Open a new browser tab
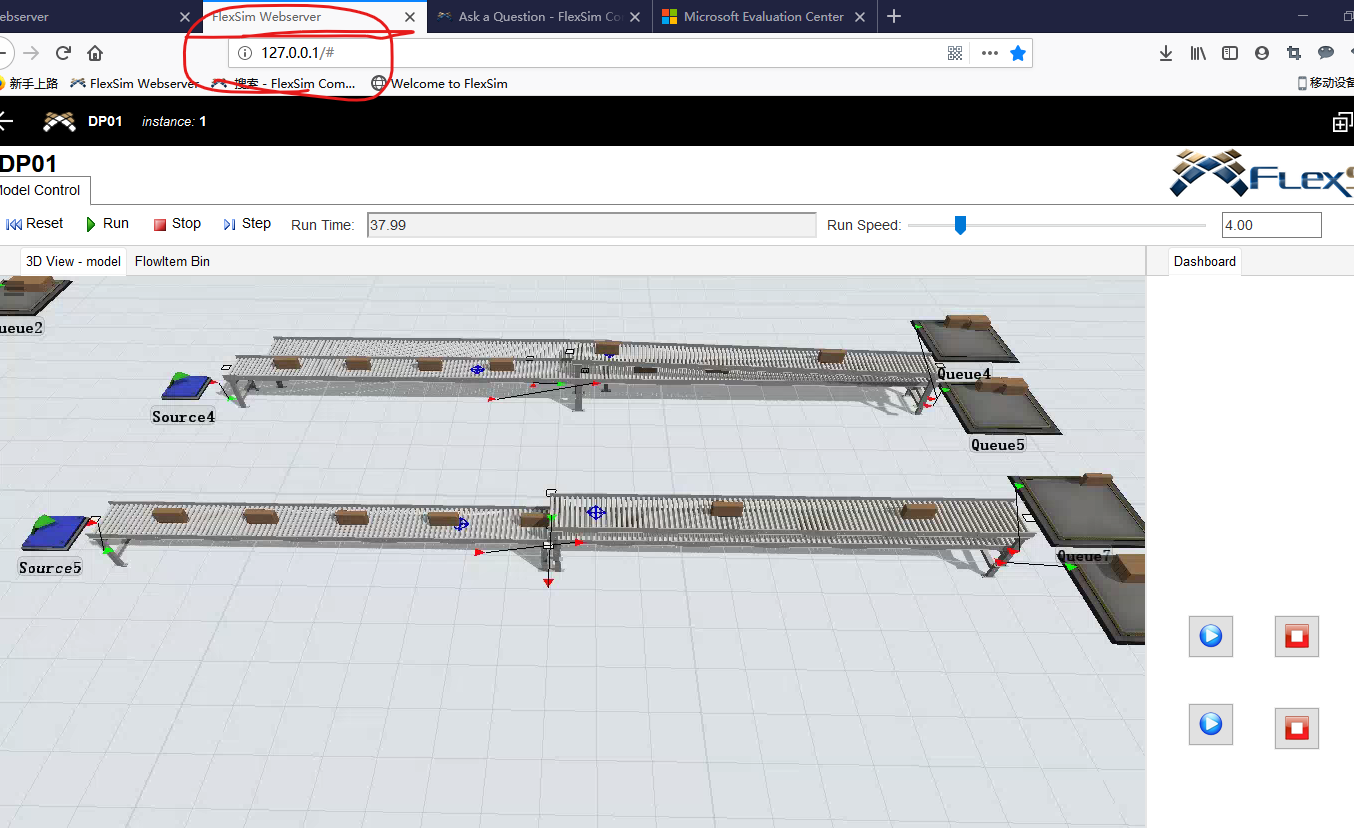This screenshot has height=828, width=1354. coord(894,16)
